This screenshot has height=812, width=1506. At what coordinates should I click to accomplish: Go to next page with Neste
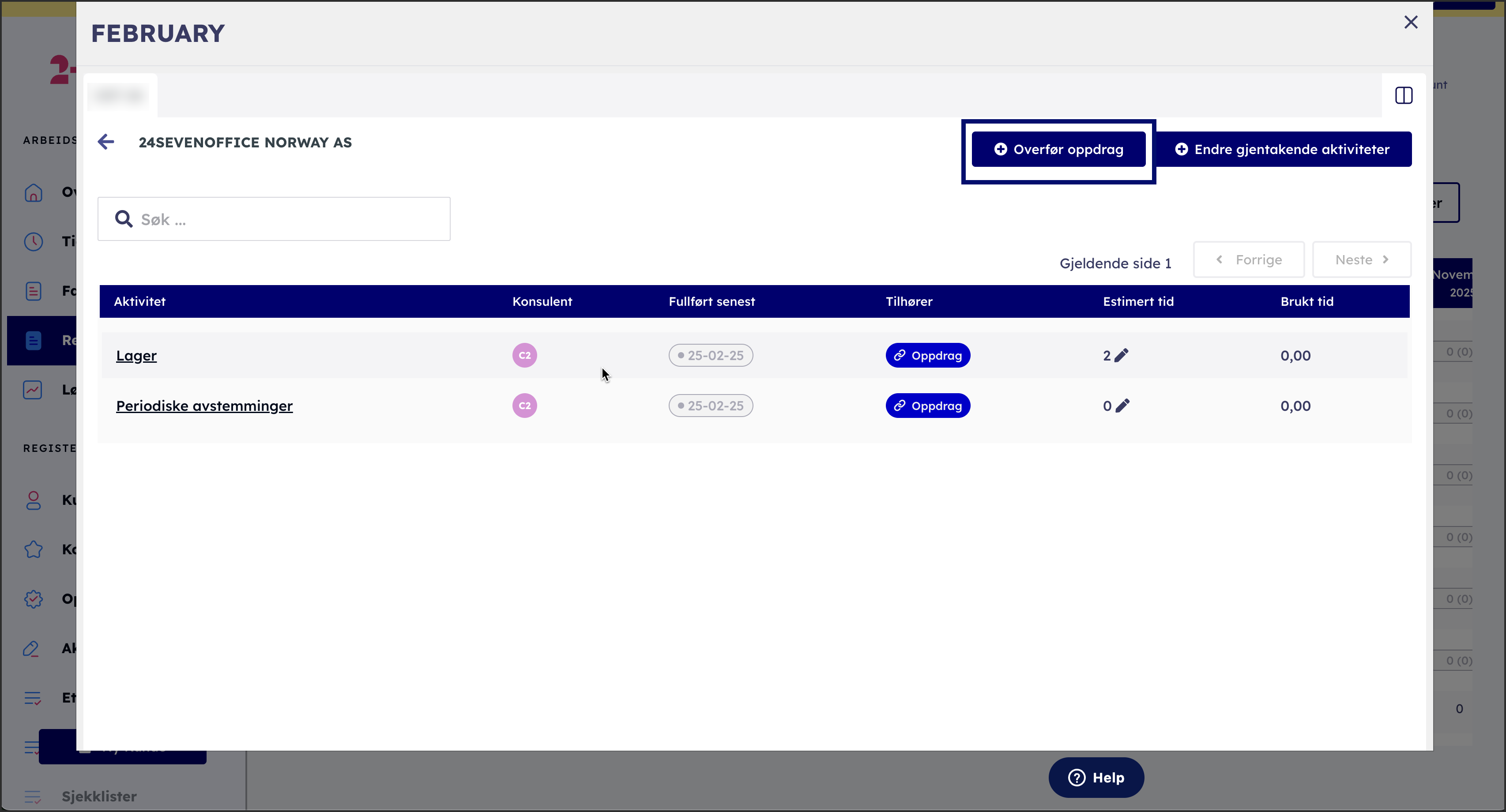(x=1361, y=259)
